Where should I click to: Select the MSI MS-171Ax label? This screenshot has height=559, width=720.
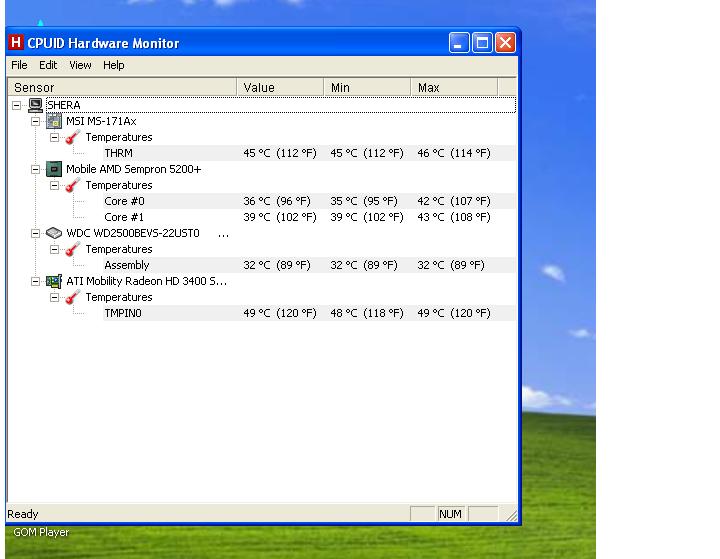coord(101,121)
